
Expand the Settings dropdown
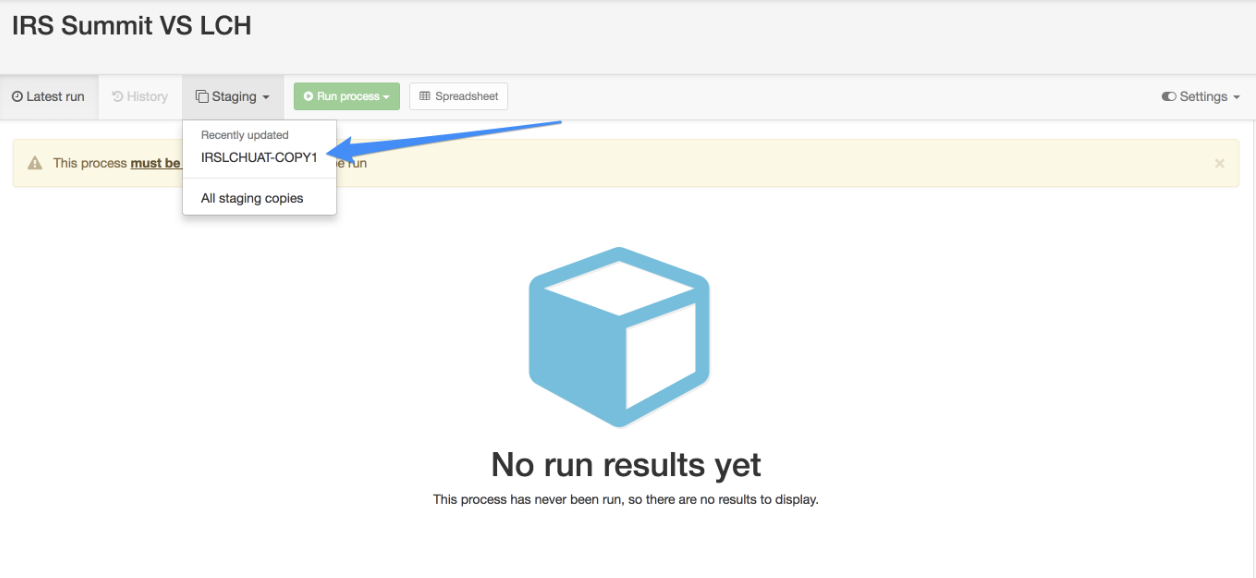(1201, 97)
